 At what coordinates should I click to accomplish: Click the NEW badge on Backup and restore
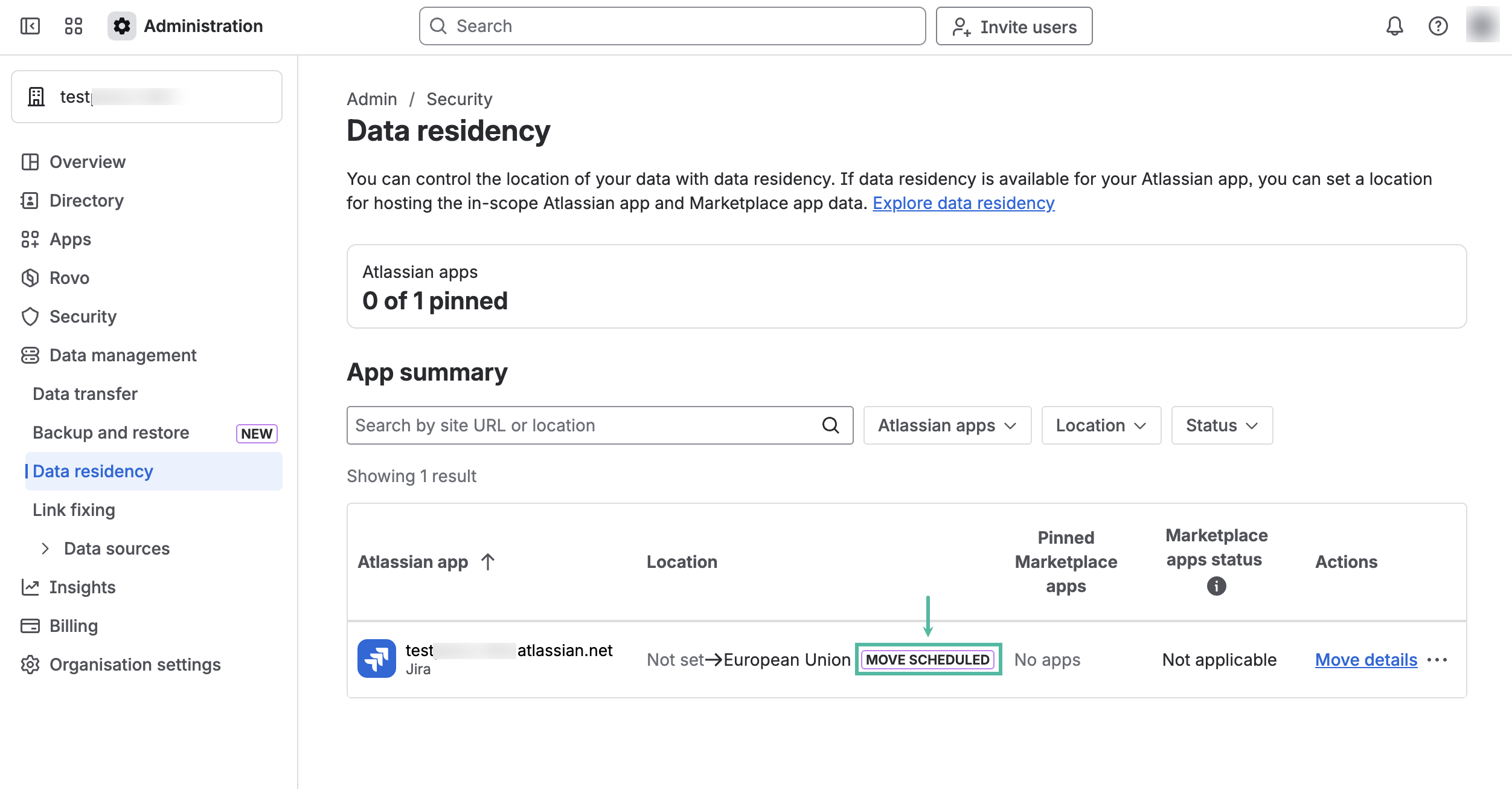coord(257,434)
